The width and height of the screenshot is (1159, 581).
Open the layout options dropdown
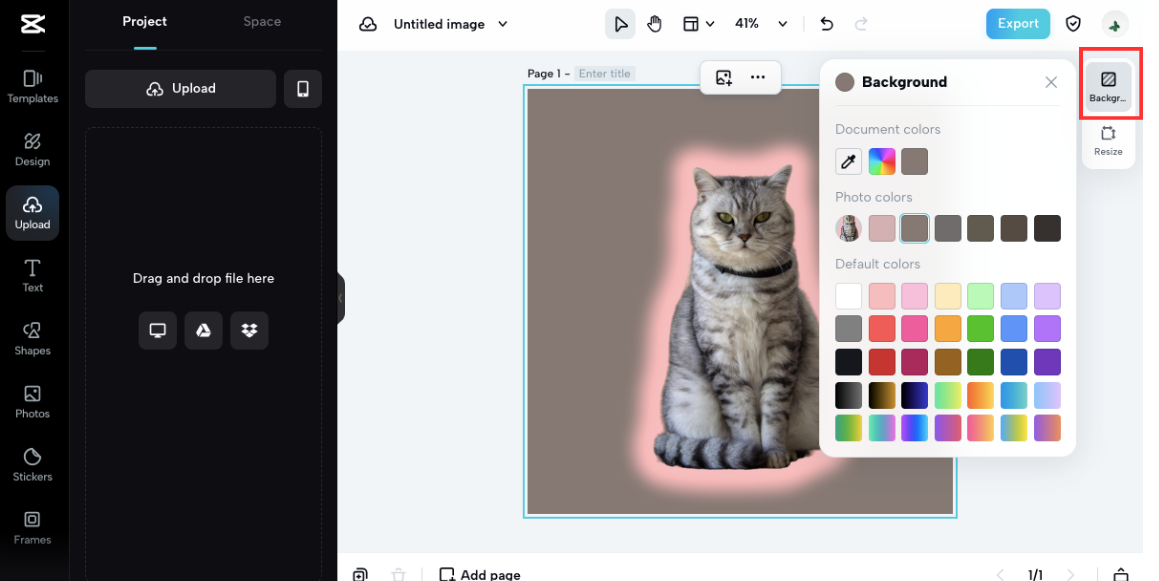click(698, 24)
